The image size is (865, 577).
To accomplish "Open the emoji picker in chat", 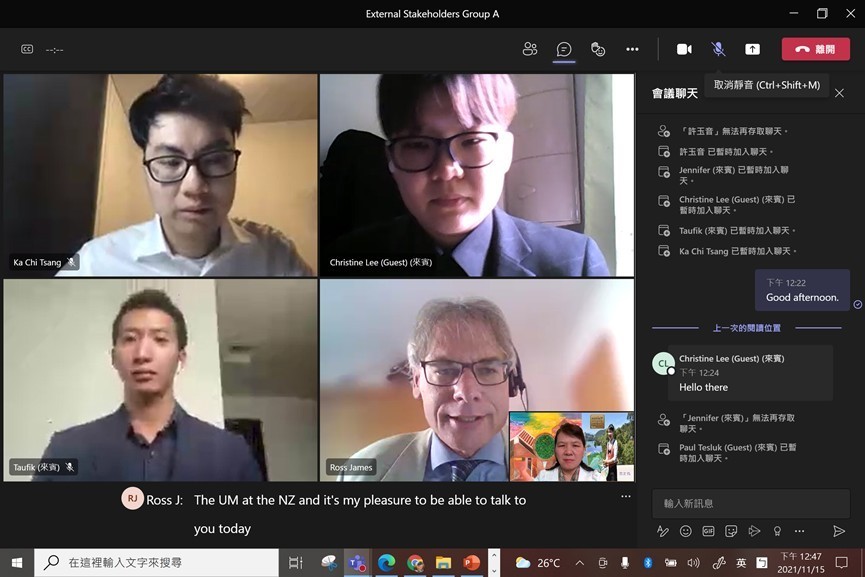I will click(685, 531).
